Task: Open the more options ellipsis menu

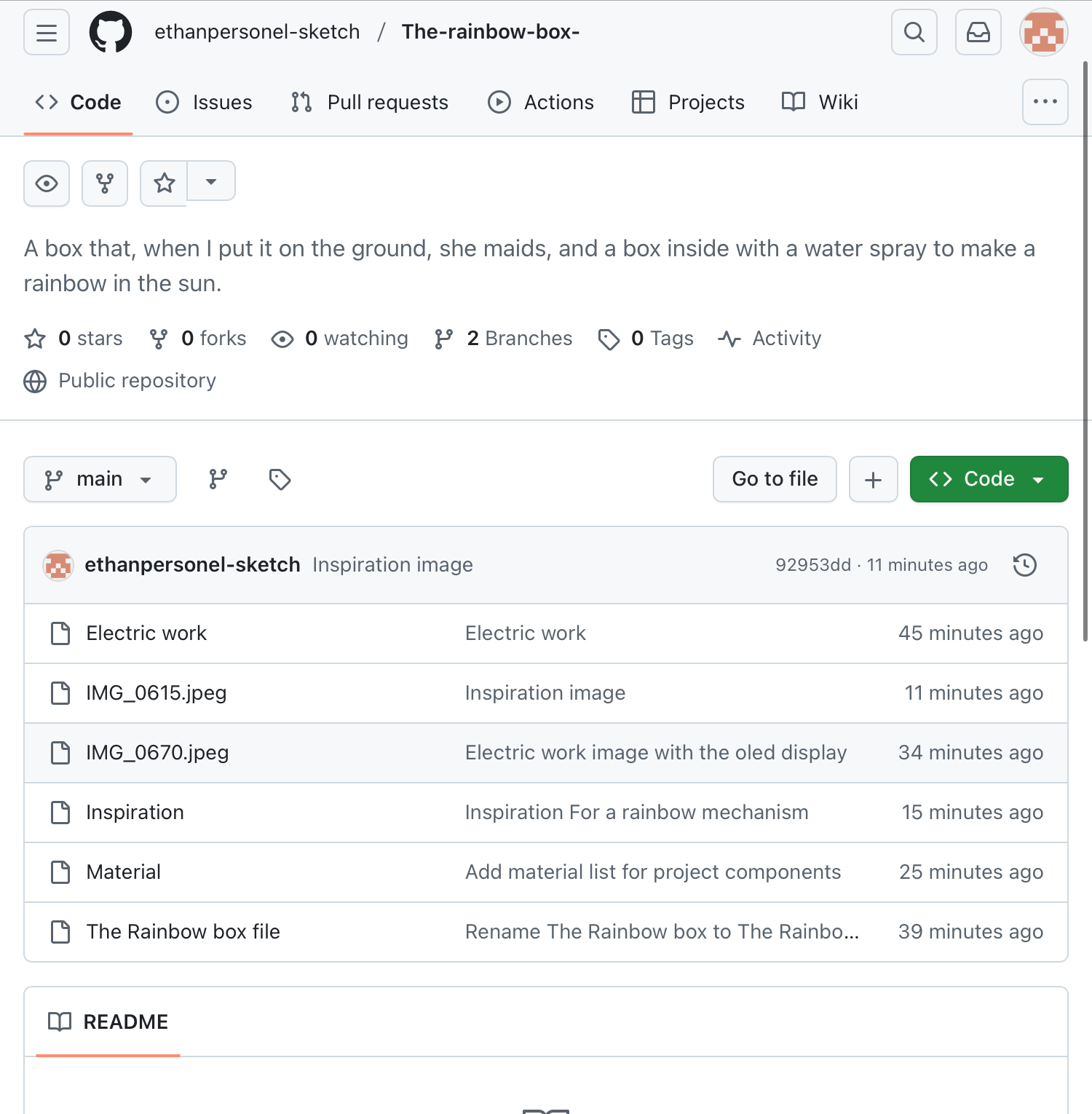Action: (1045, 102)
